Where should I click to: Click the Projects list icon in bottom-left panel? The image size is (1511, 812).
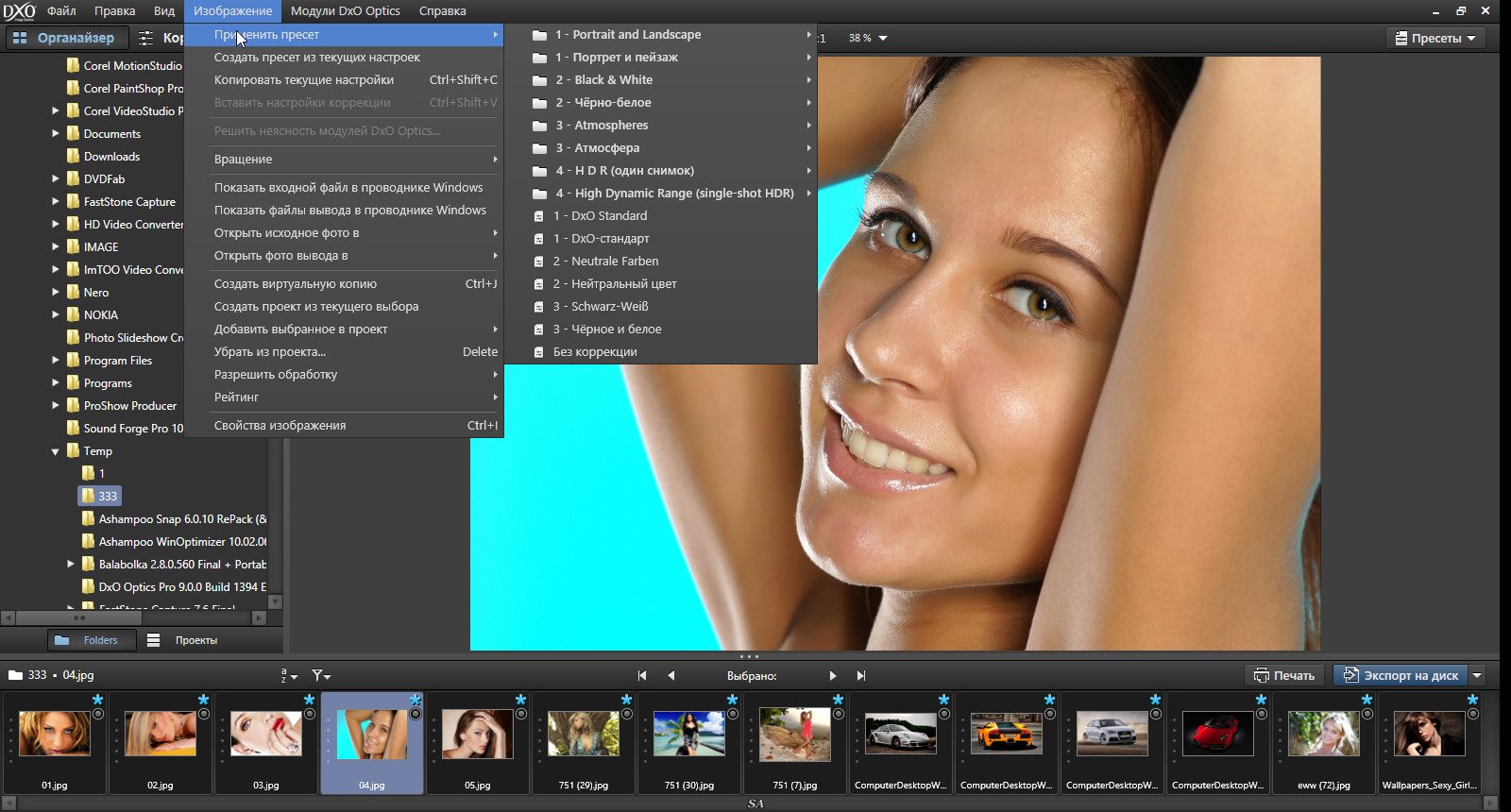tap(153, 640)
